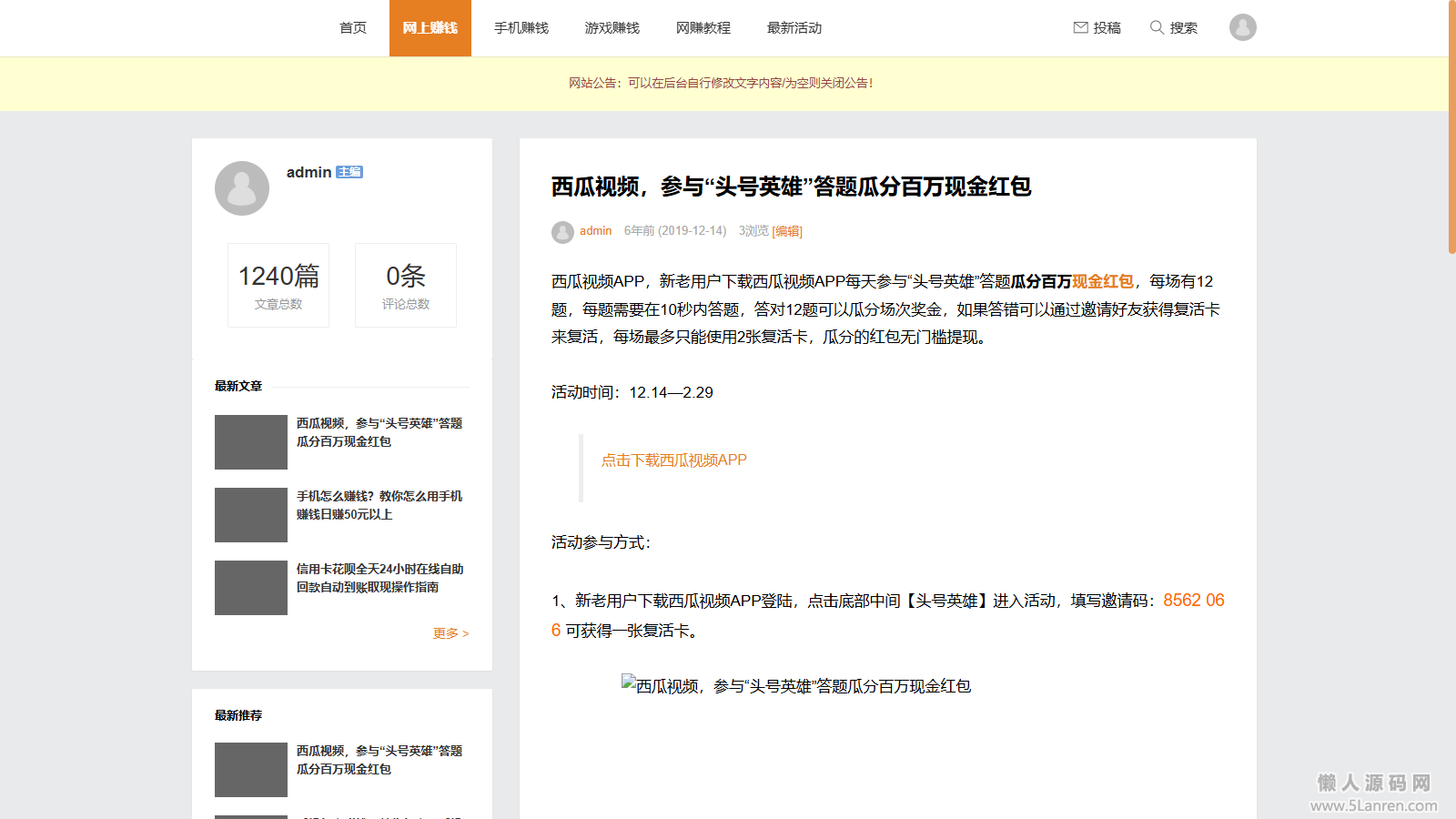1456x819 pixels.
Task: Click the envelope icon next to 投稿
Action: [1081, 27]
